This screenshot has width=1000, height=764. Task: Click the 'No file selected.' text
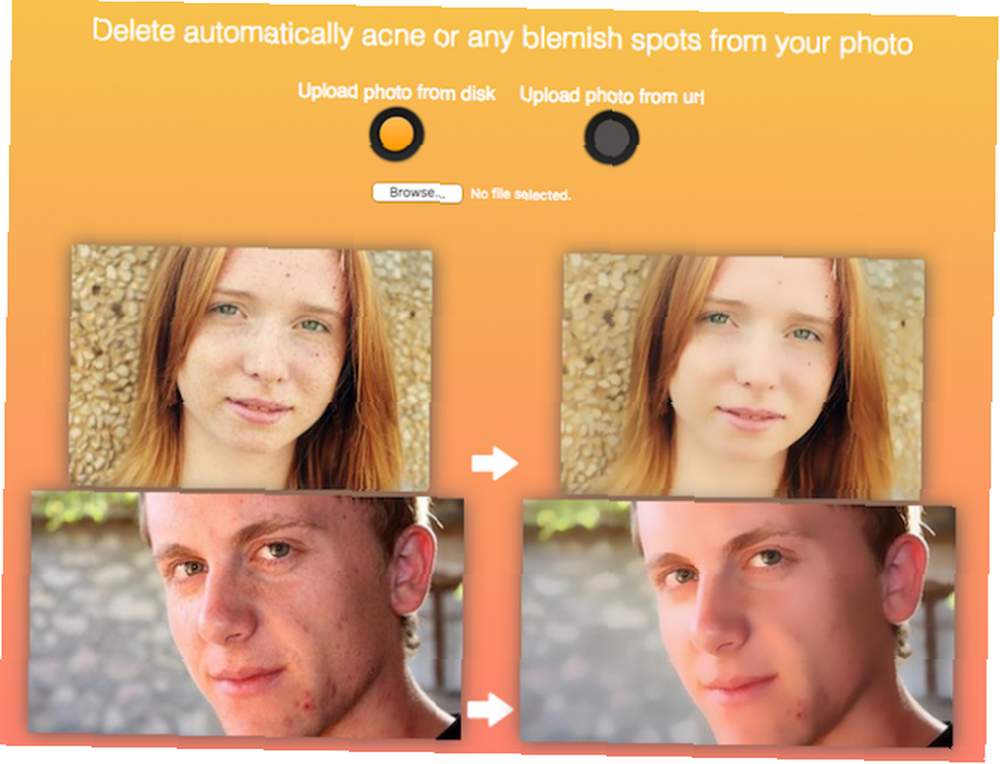520,195
